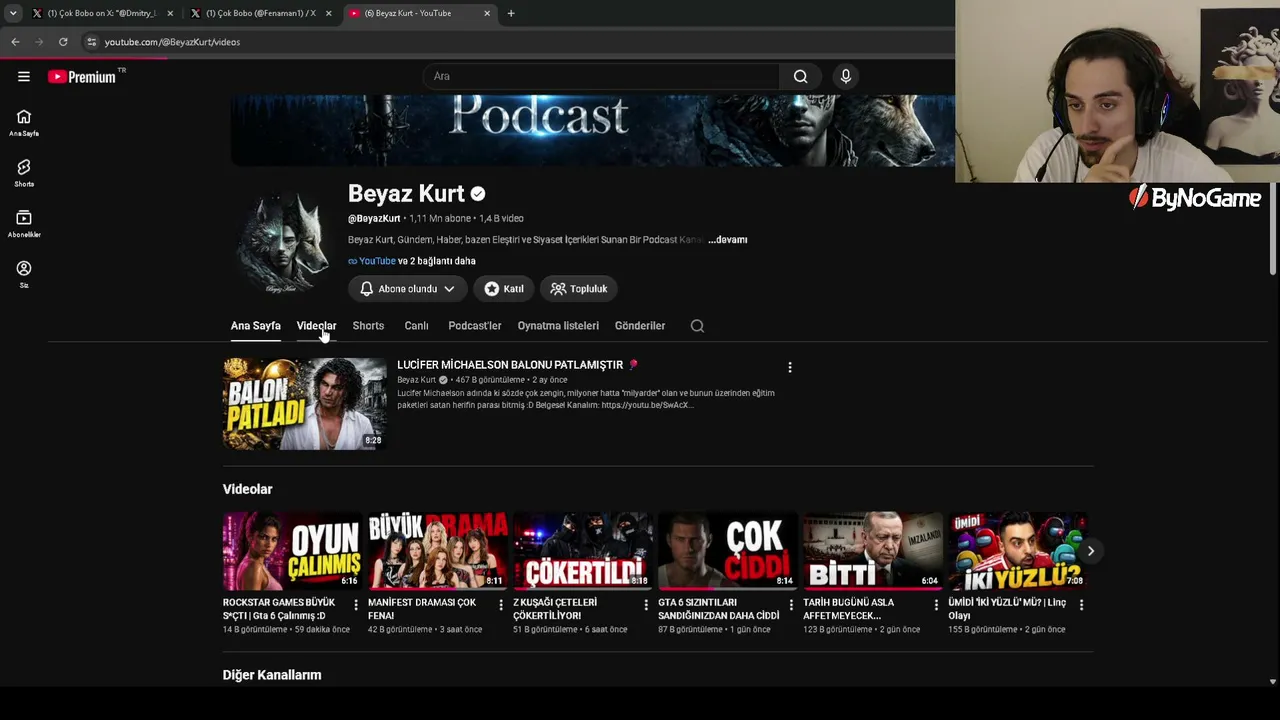
Task: Open the Çökertildi video thumbnail
Action: 582,551
